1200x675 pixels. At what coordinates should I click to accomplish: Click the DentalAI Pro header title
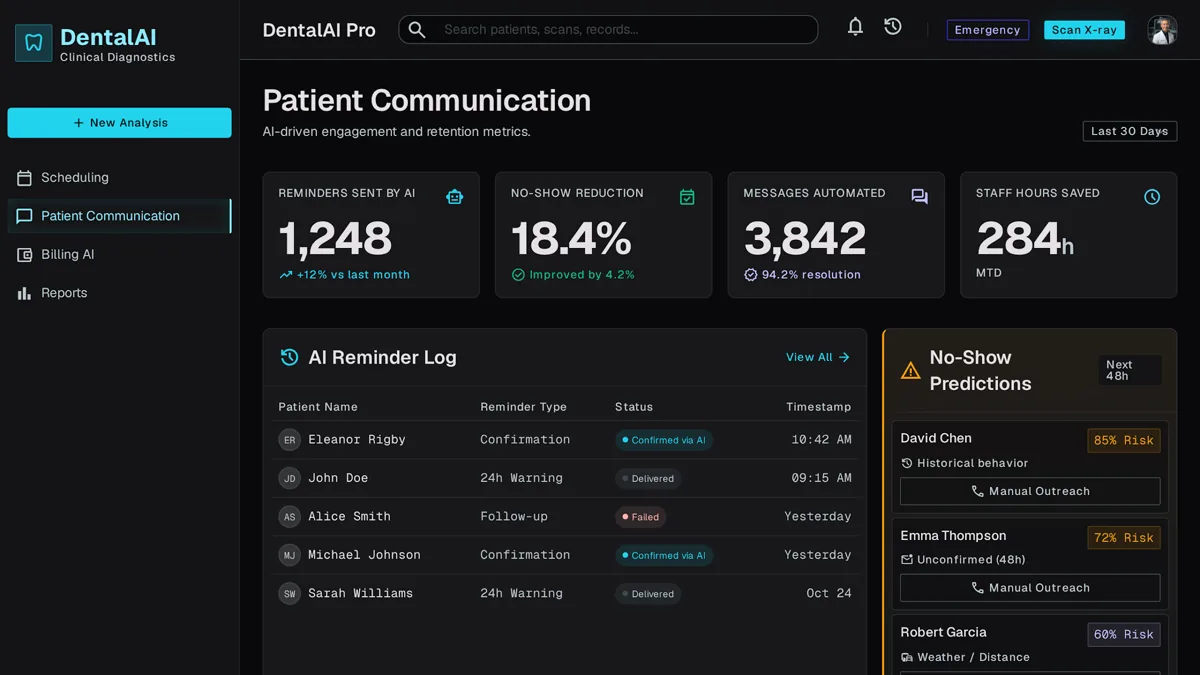click(x=319, y=30)
